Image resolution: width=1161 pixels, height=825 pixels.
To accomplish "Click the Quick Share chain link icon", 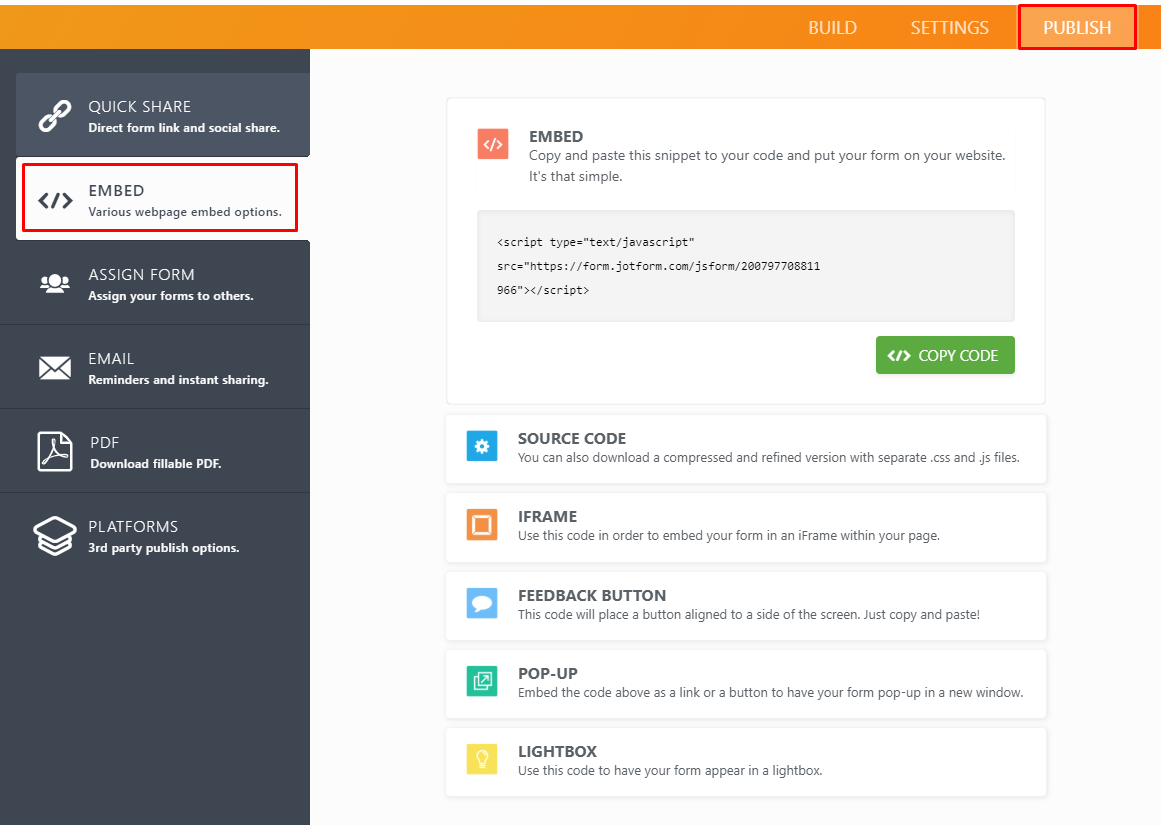I will pos(54,115).
